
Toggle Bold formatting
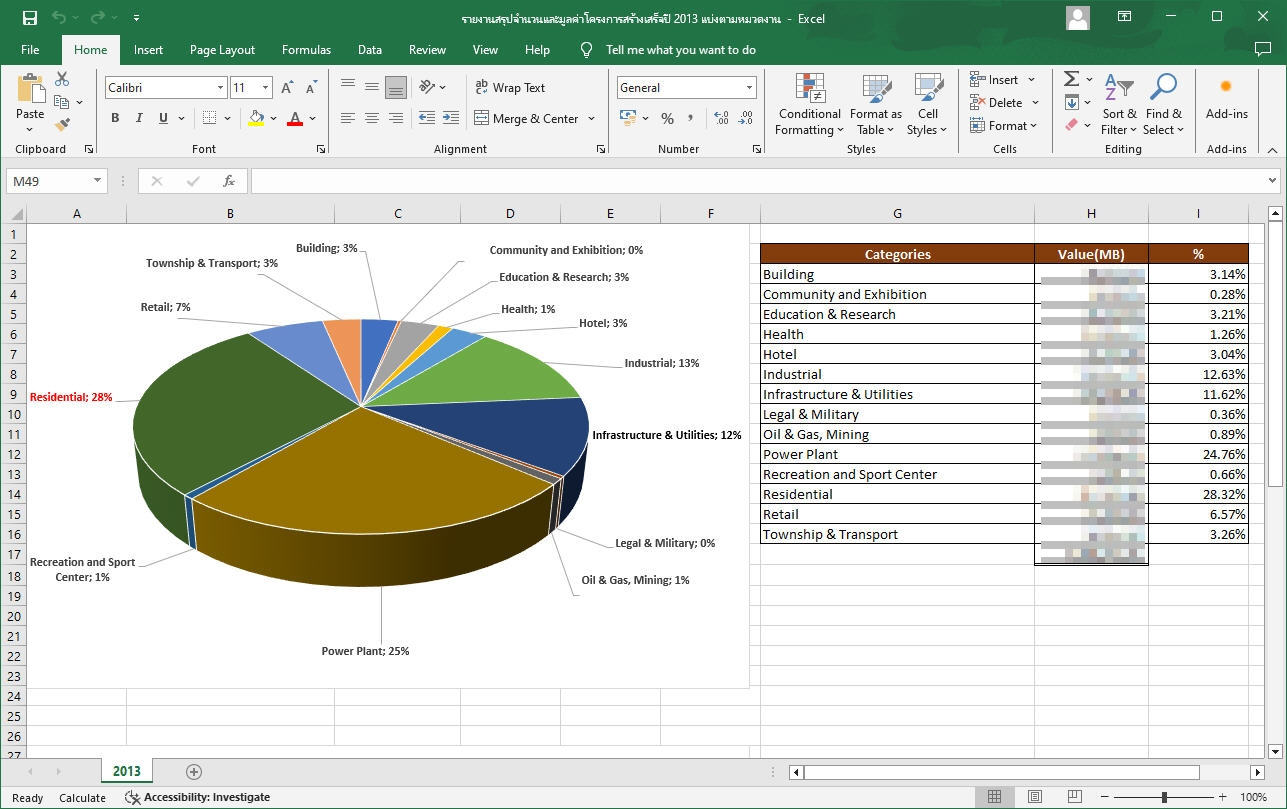[x=115, y=118]
